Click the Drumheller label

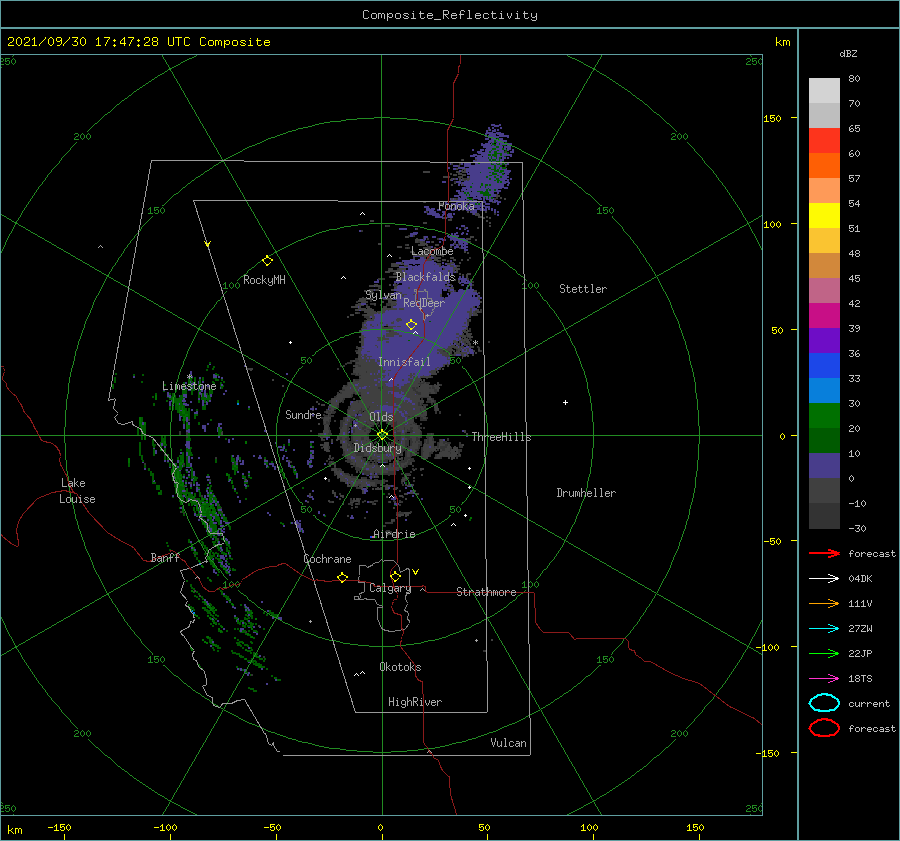pos(586,493)
